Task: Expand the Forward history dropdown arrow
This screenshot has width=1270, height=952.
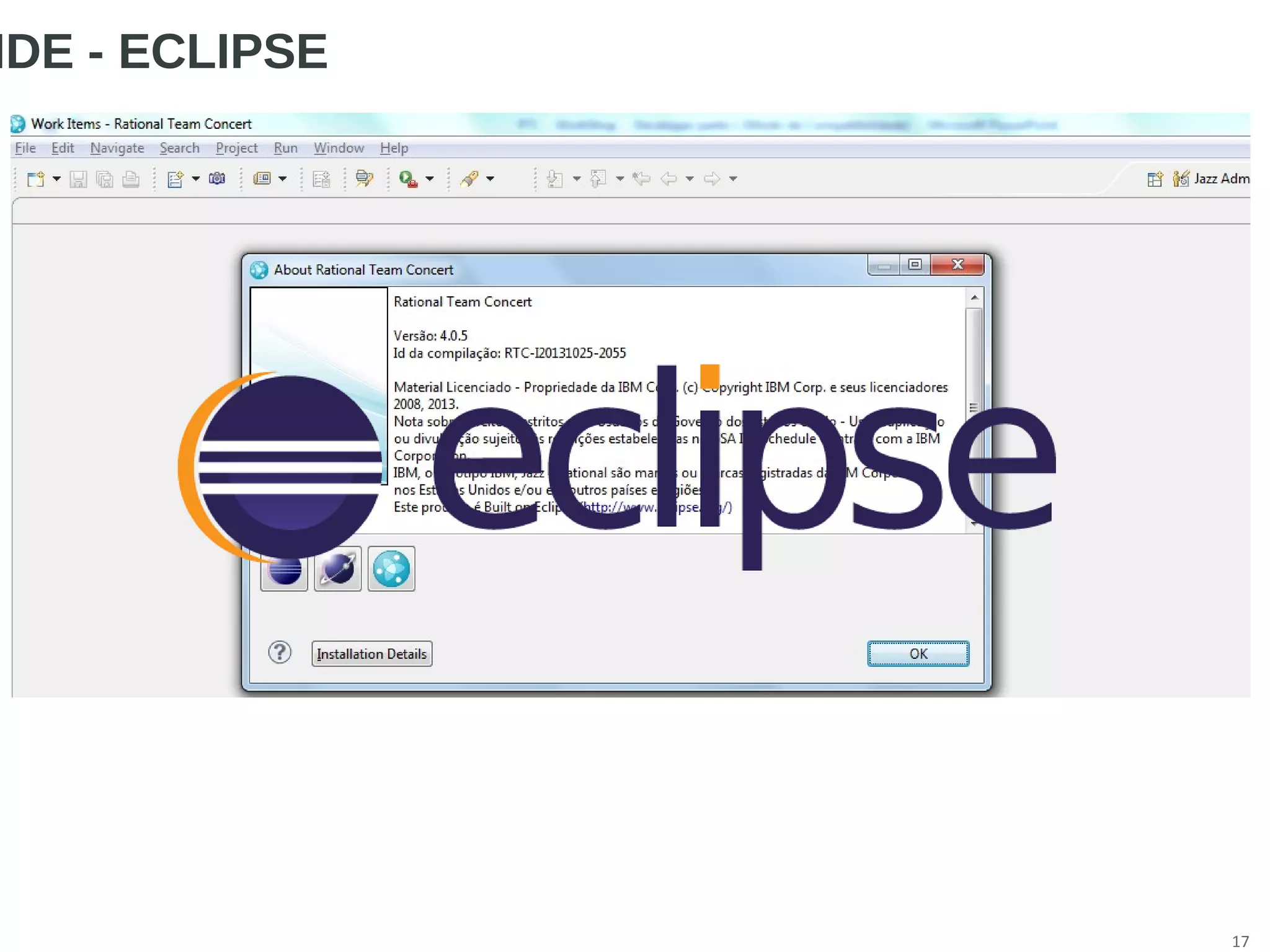Action: tap(733, 179)
